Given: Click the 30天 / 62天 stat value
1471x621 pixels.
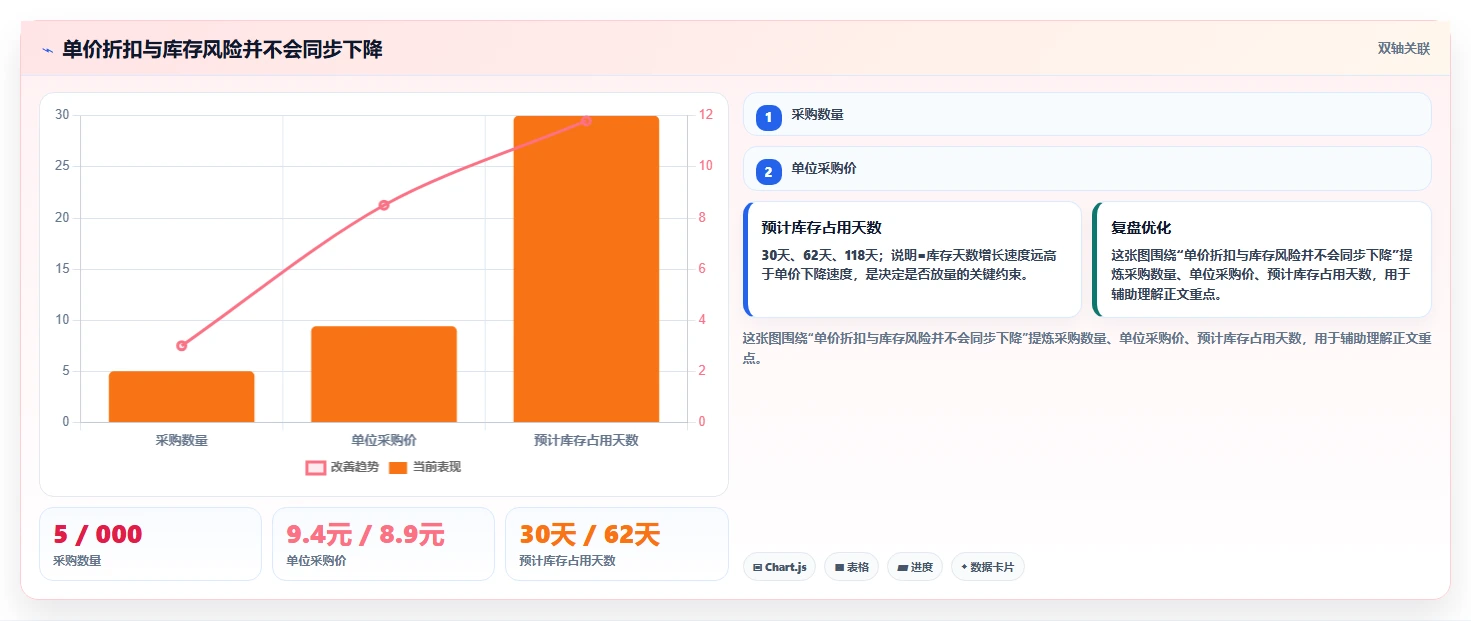Looking at the screenshot, I should coord(590,535).
